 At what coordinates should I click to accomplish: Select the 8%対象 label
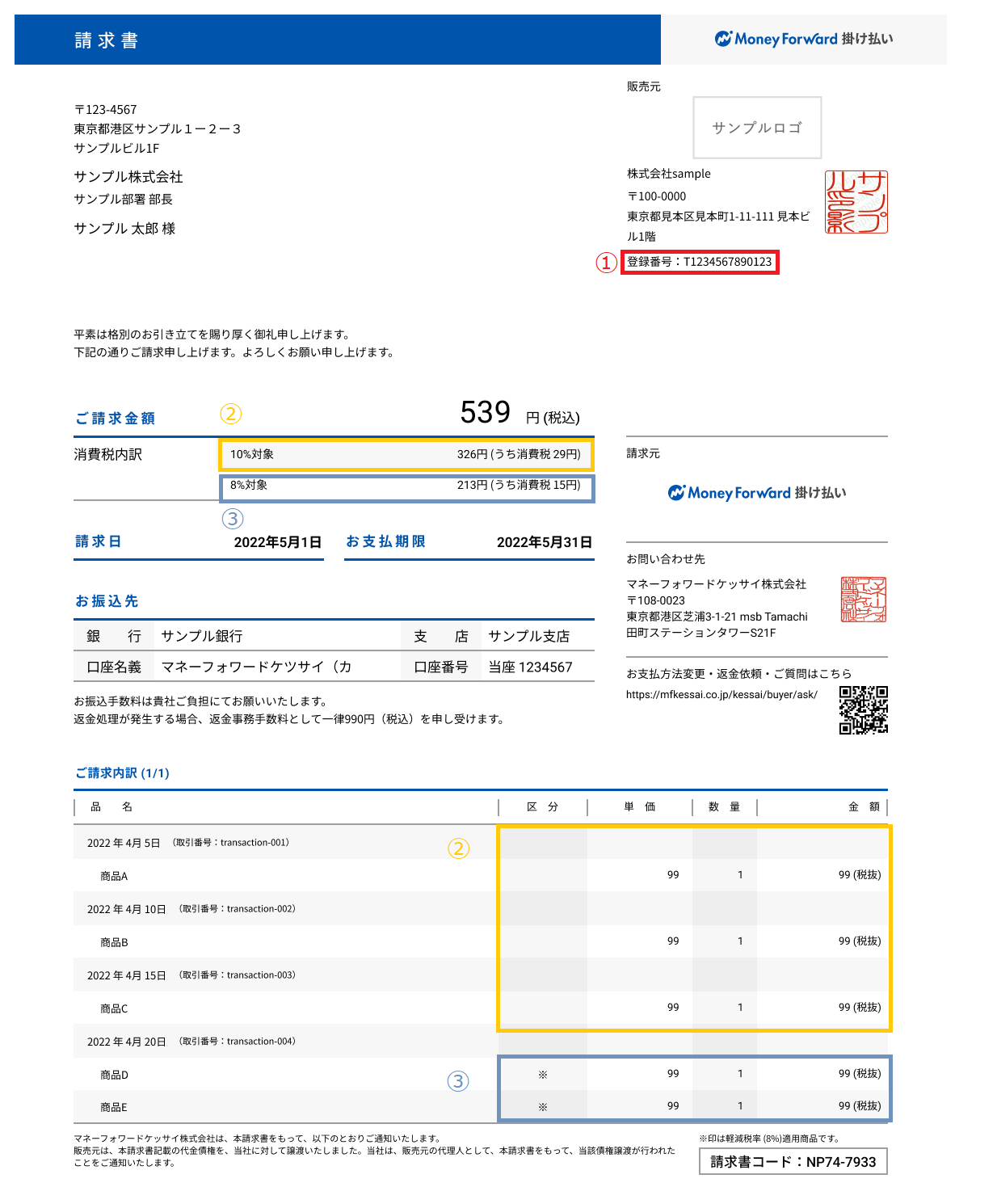[249, 485]
